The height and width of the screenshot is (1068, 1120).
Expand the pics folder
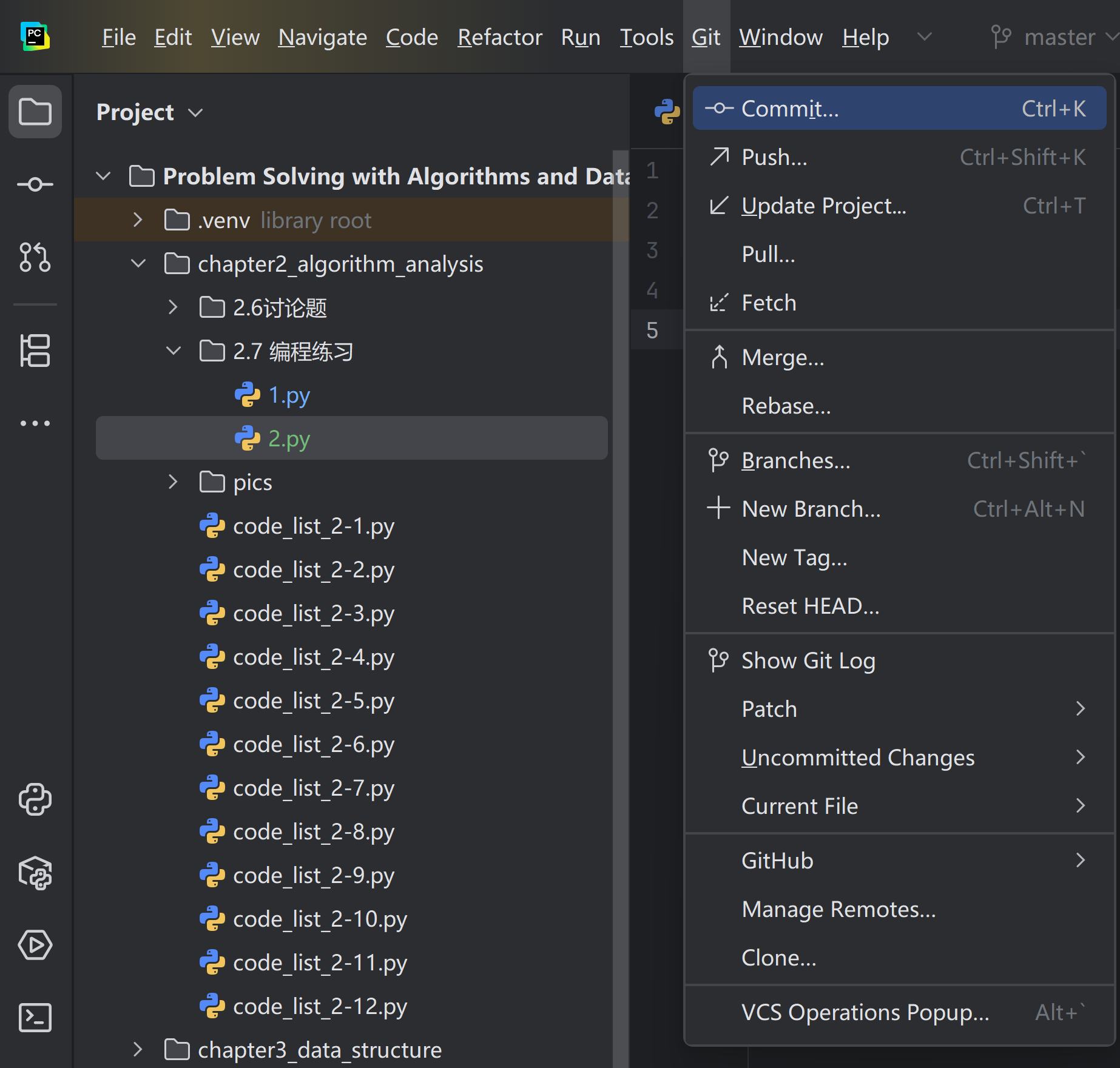pyautogui.click(x=173, y=482)
